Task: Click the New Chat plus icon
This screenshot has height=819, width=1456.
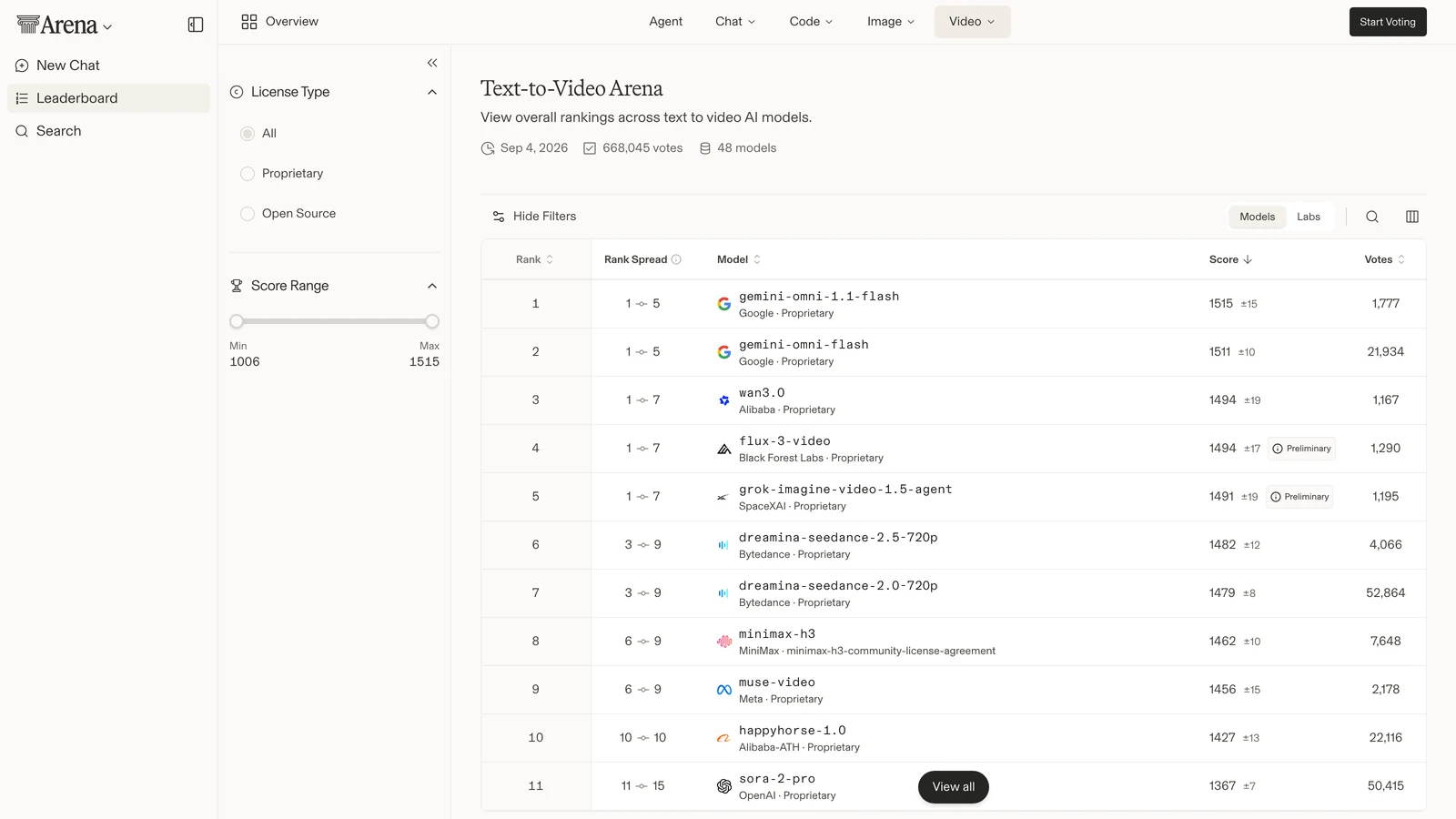Action: 22,66
